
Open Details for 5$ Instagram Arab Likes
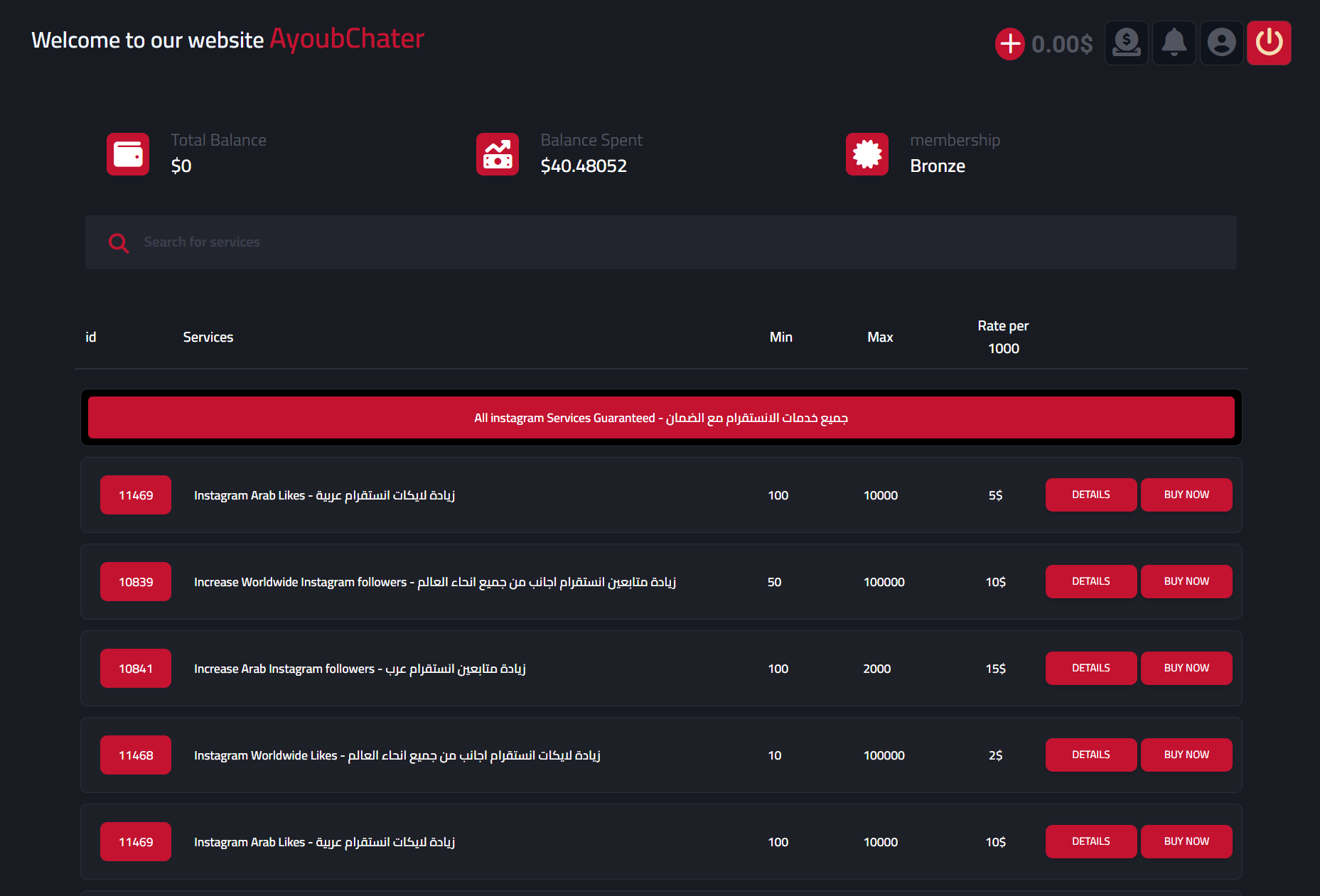click(x=1091, y=495)
